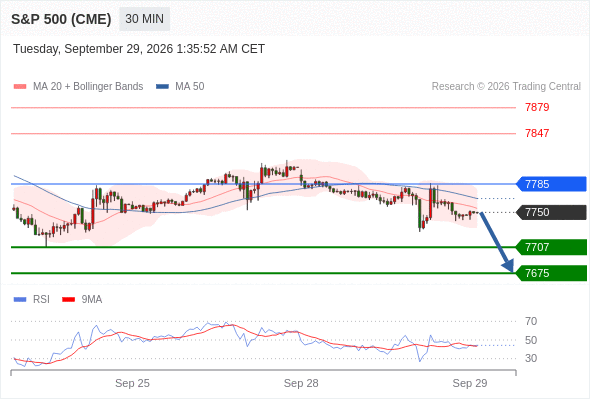Click the green 7675 support tag
This screenshot has width=590, height=400.
551,273
